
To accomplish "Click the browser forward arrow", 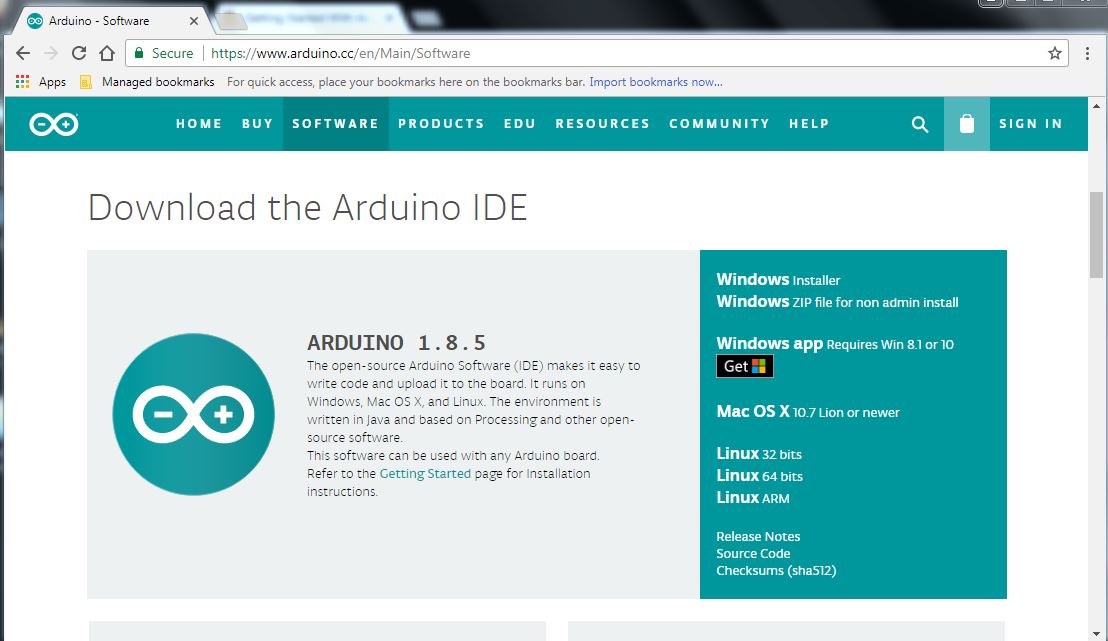I will click(50, 53).
